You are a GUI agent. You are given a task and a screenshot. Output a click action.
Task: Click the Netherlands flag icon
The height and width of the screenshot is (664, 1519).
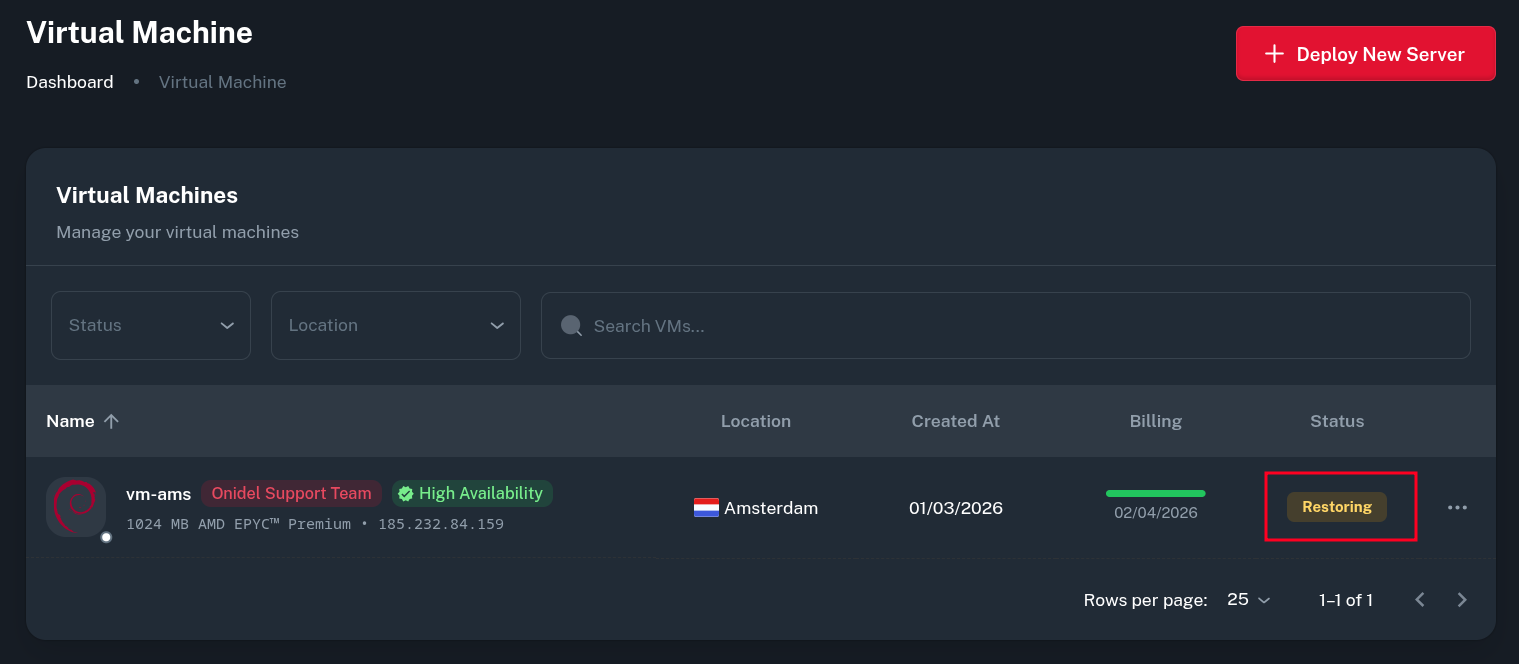[x=706, y=508]
